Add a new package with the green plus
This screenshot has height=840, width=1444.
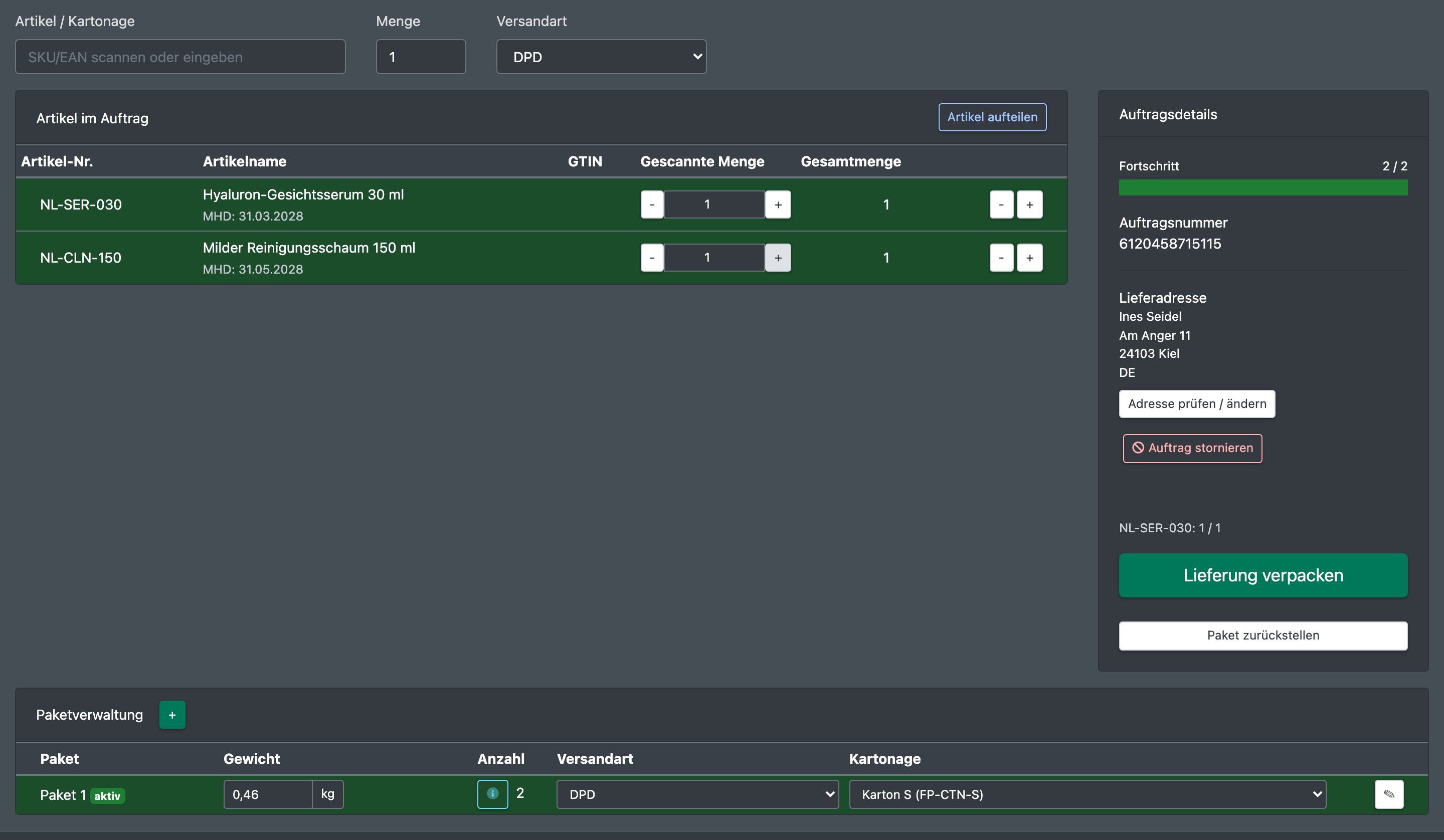click(x=172, y=715)
